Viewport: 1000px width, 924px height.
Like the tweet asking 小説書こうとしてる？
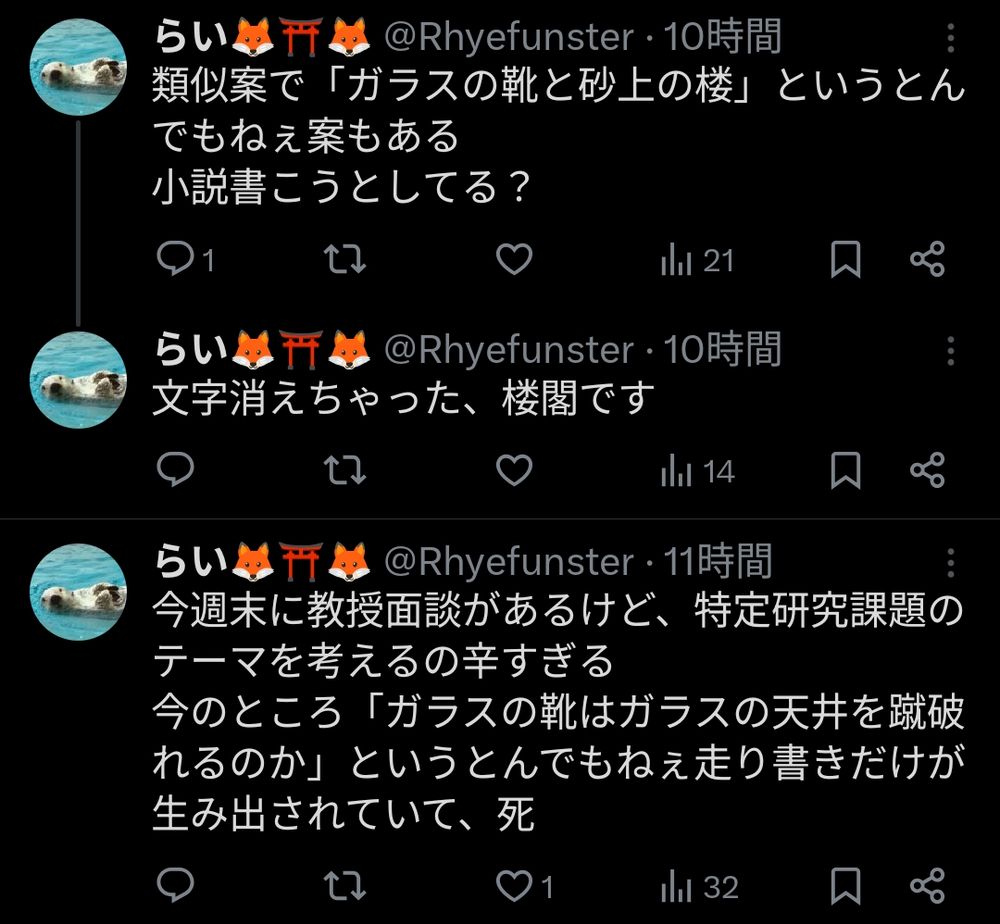(x=514, y=261)
